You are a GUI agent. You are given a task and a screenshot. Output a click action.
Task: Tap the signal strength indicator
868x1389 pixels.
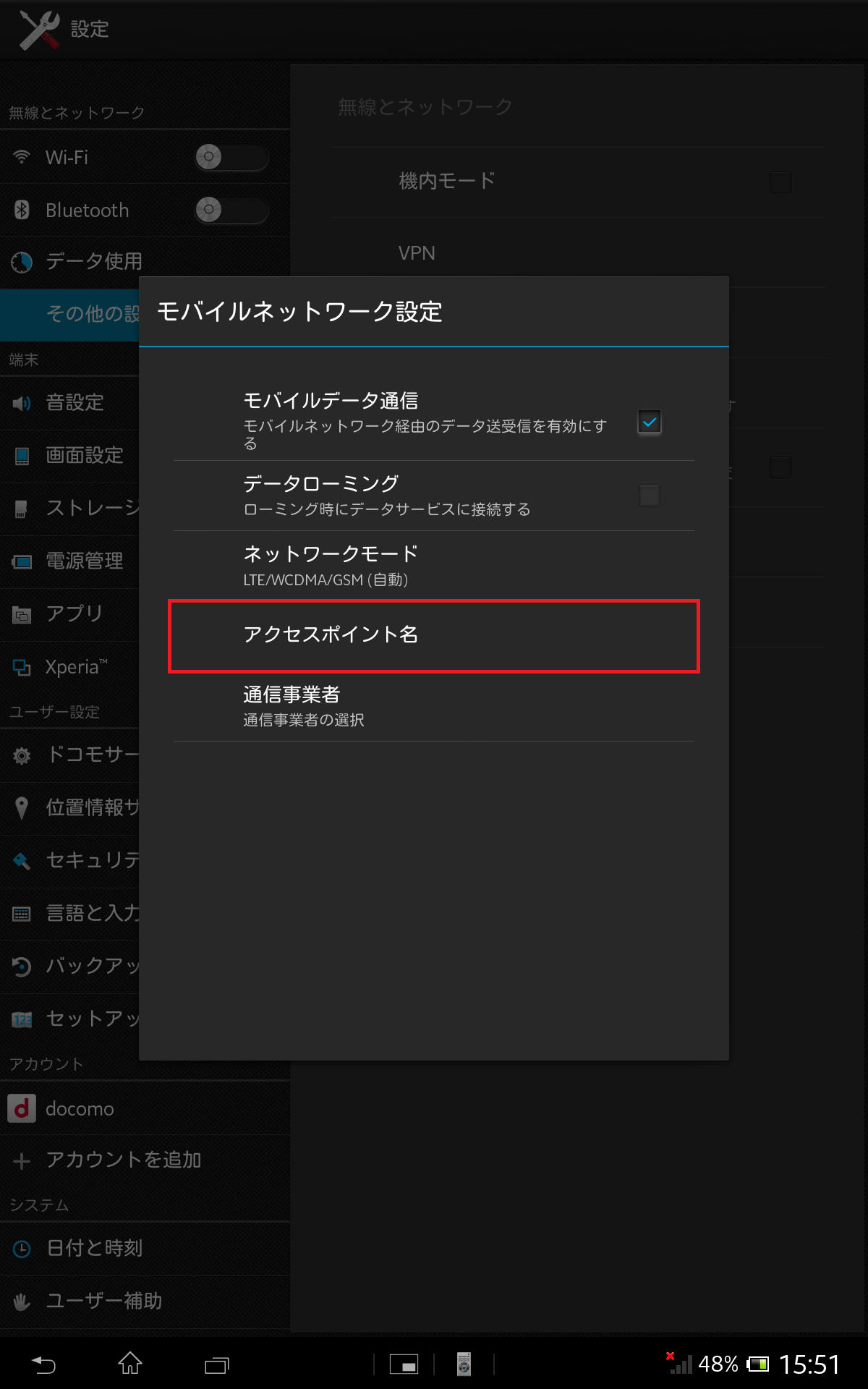click(x=679, y=1363)
